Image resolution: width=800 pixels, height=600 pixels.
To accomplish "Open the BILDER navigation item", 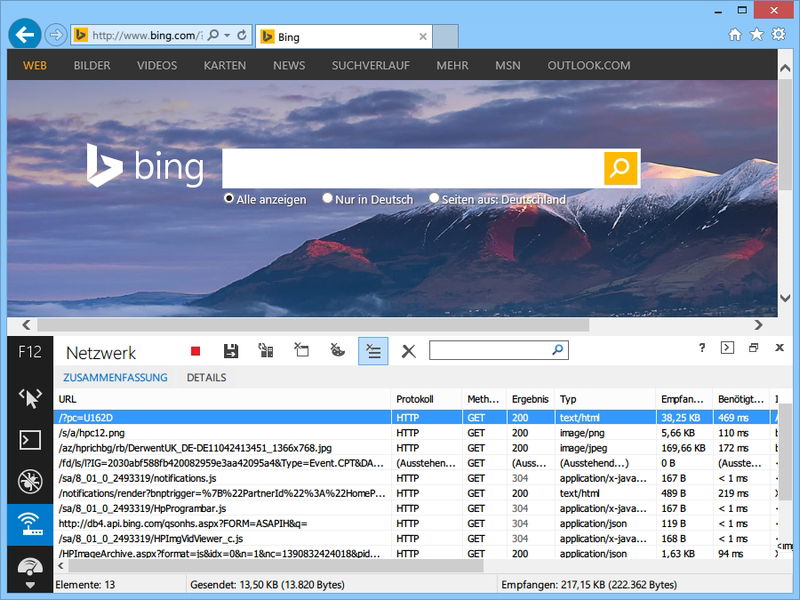I will 92,65.
